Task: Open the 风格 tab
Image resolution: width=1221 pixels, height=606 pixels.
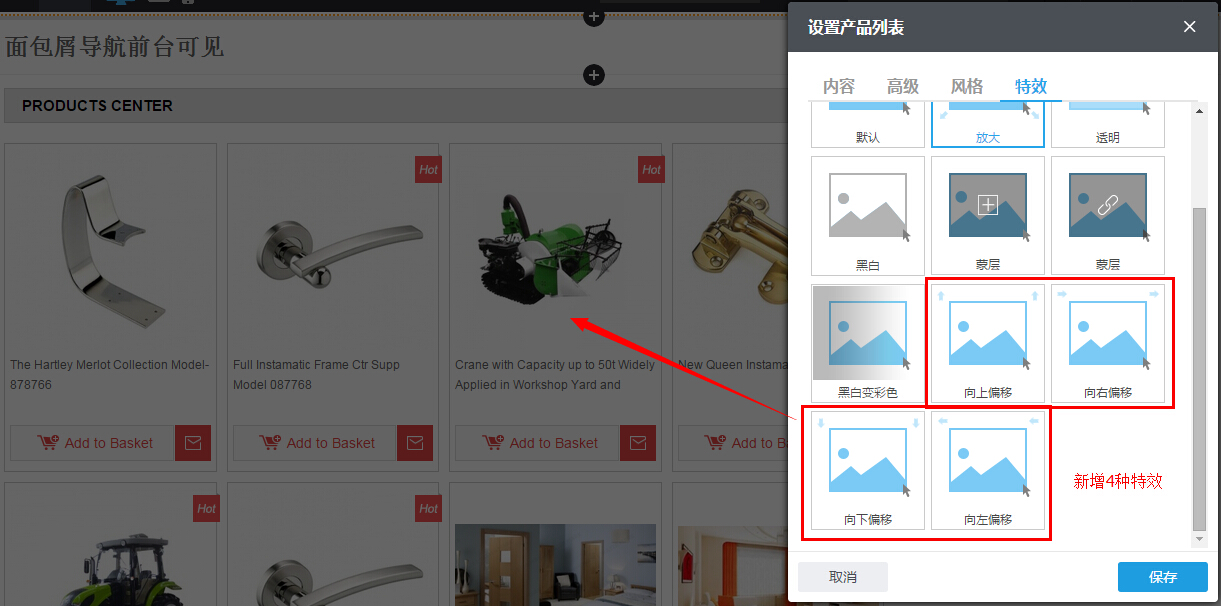Action: click(967, 86)
